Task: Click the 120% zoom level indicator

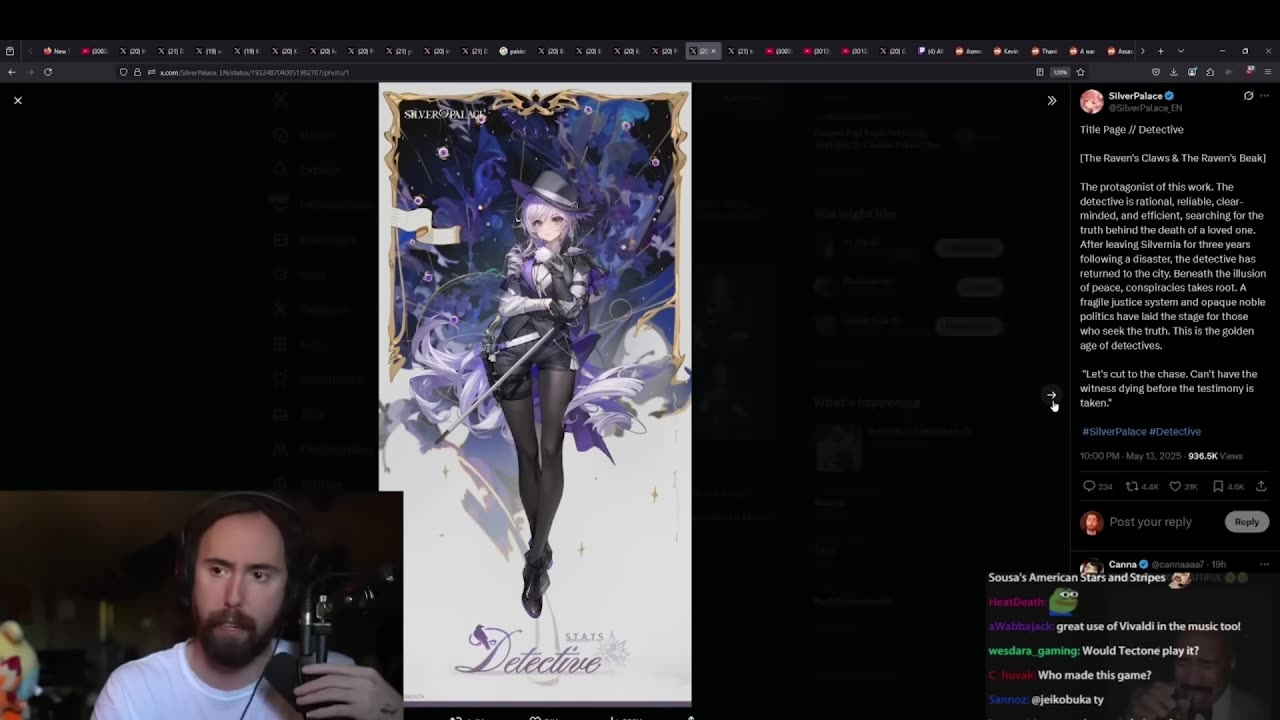Action: pos(1060,72)
